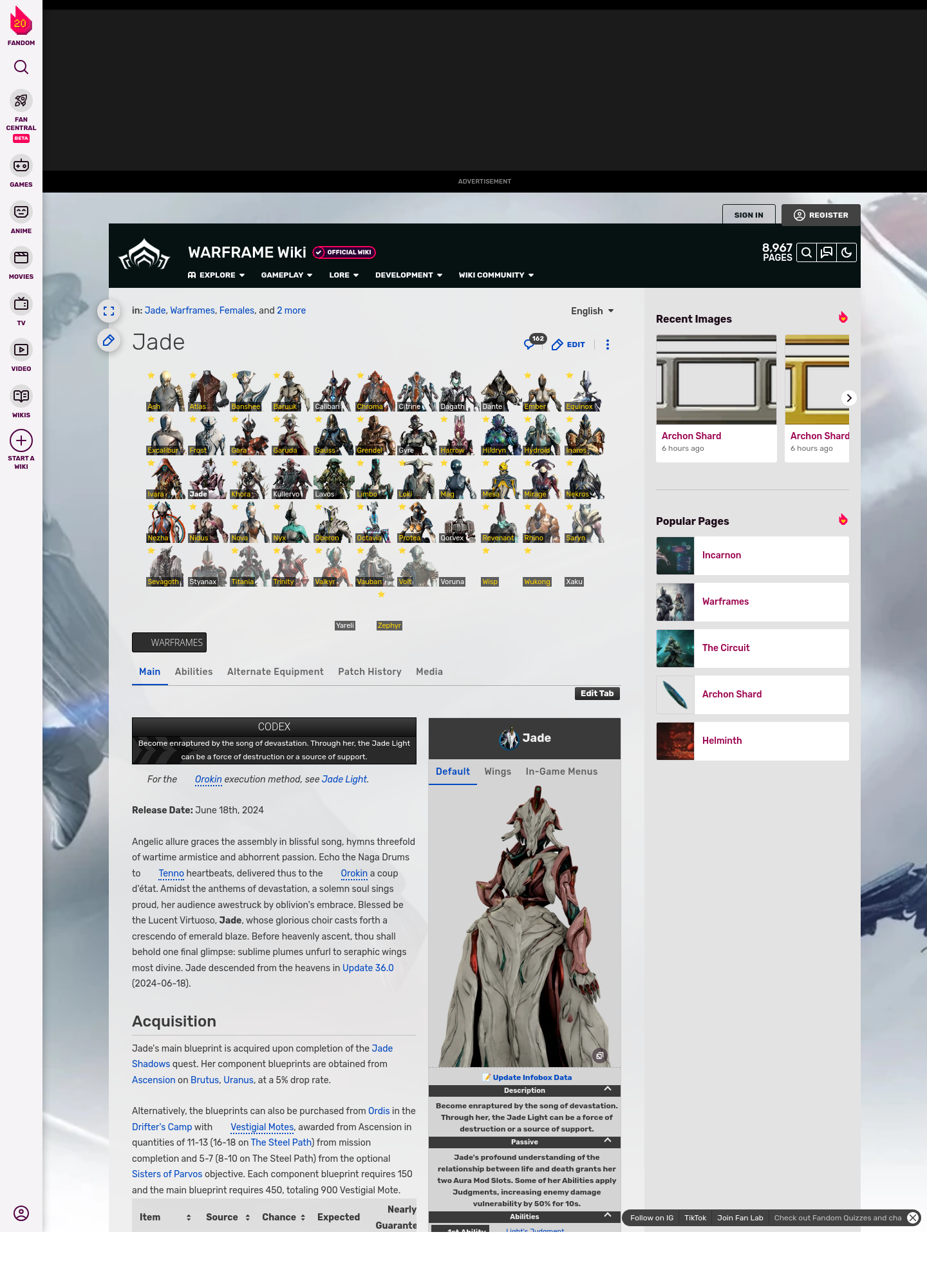Viewport: 927px width, 1288px height.
Task: Open the Movies sidebar icon
Action: pyautogui.click(x=21, y=258)
